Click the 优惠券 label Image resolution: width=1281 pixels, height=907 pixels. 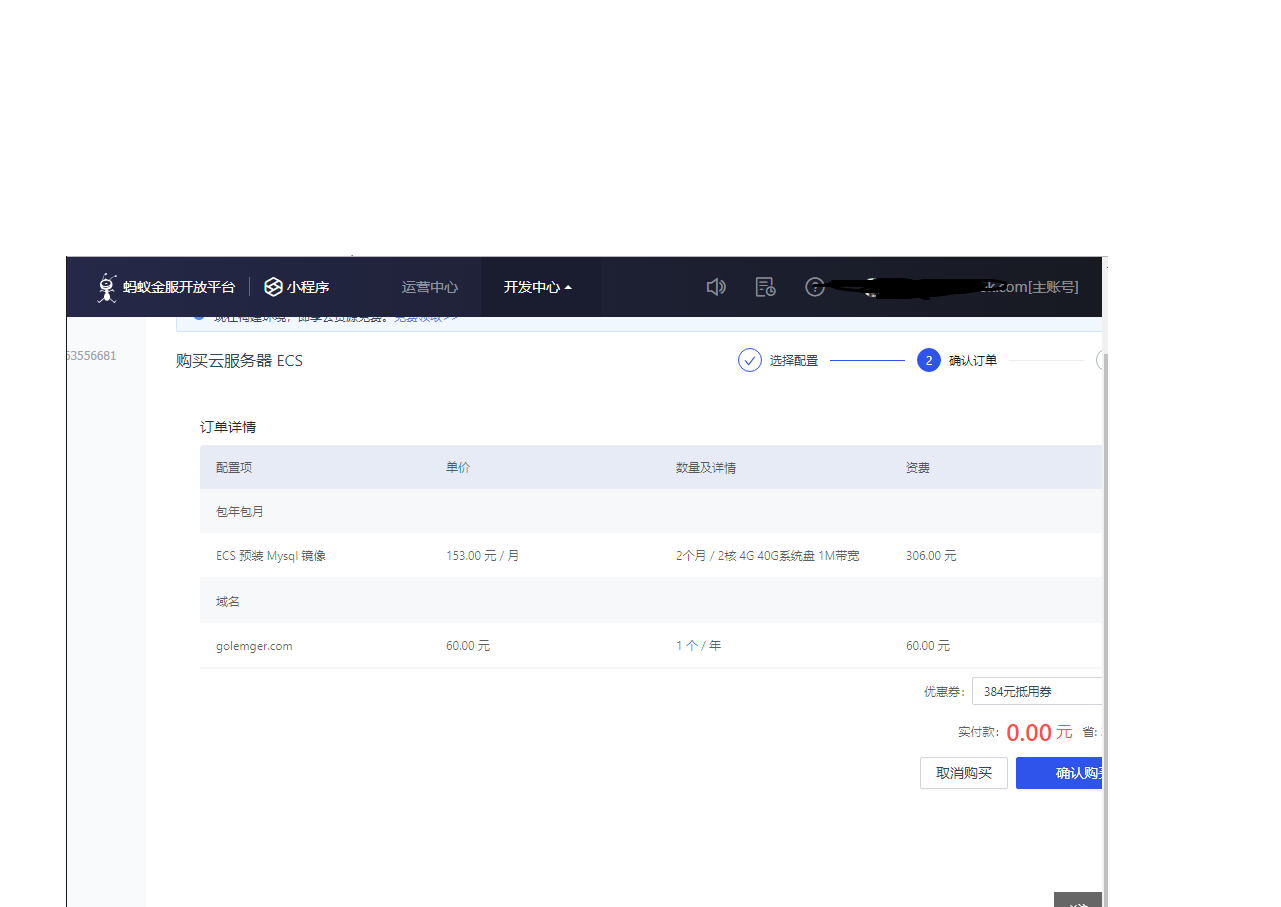[x=944, y=691]
